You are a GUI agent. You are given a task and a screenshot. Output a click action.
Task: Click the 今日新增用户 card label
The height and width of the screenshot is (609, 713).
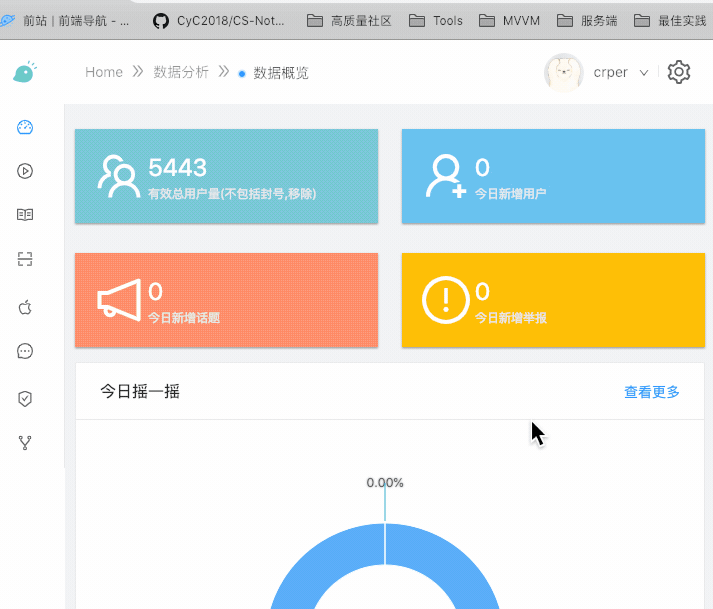[x=510, y=194]
